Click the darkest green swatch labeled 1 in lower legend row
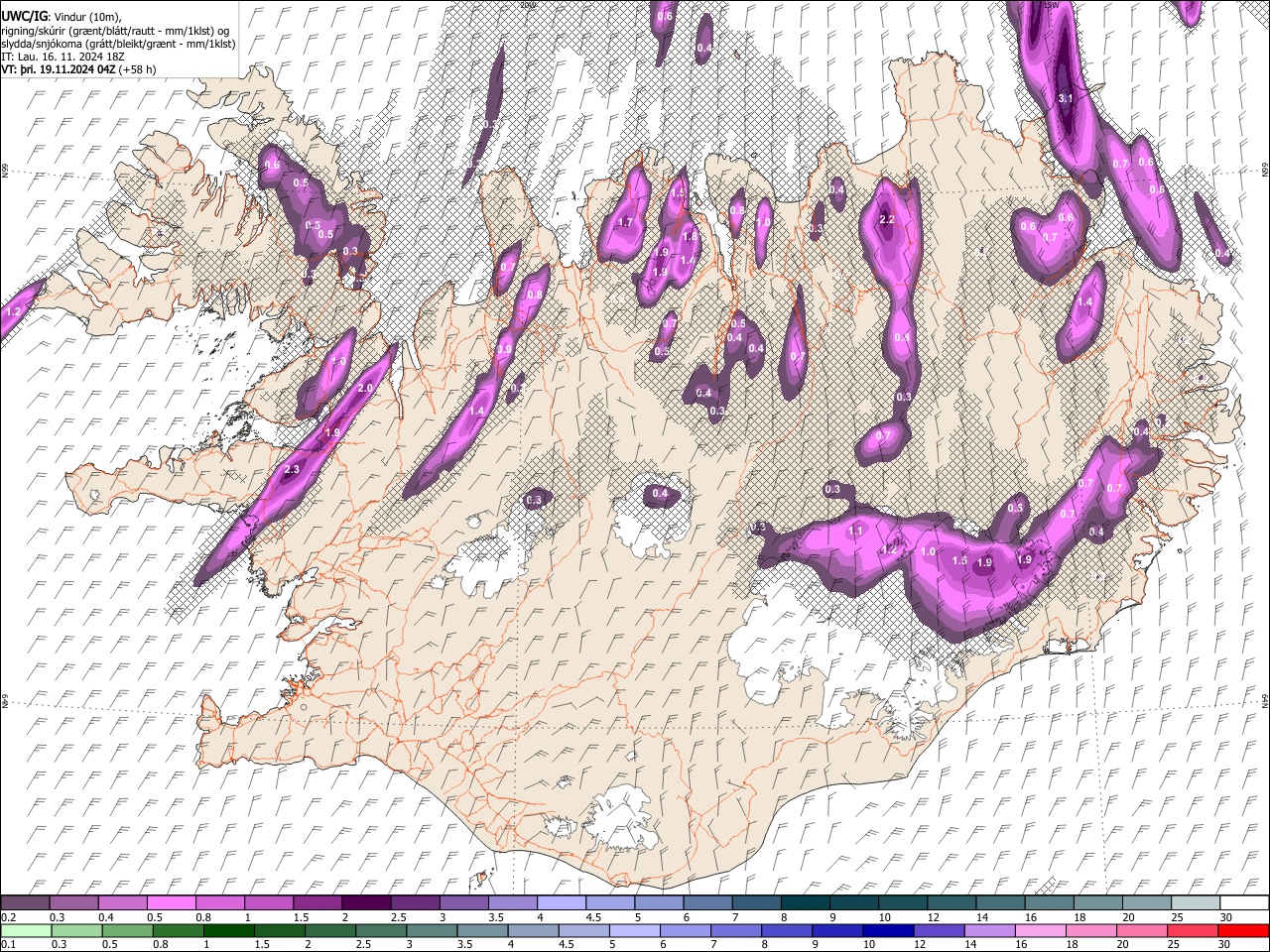This screenshot has width=1270, height=952. (x=229, y=930)
